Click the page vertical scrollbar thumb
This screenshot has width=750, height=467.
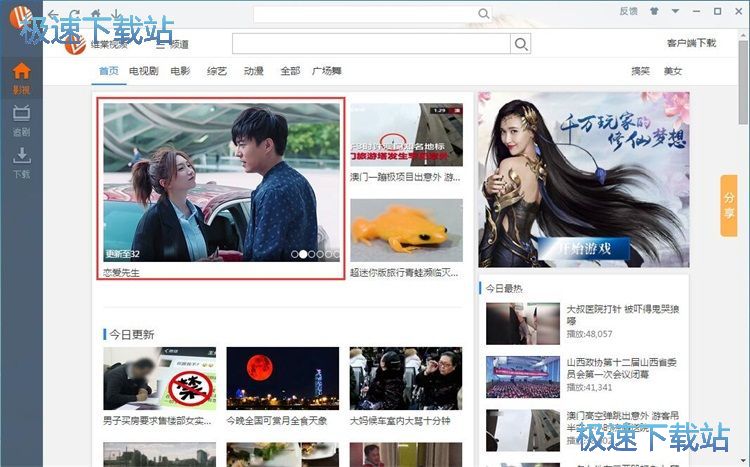coord(743,83)
